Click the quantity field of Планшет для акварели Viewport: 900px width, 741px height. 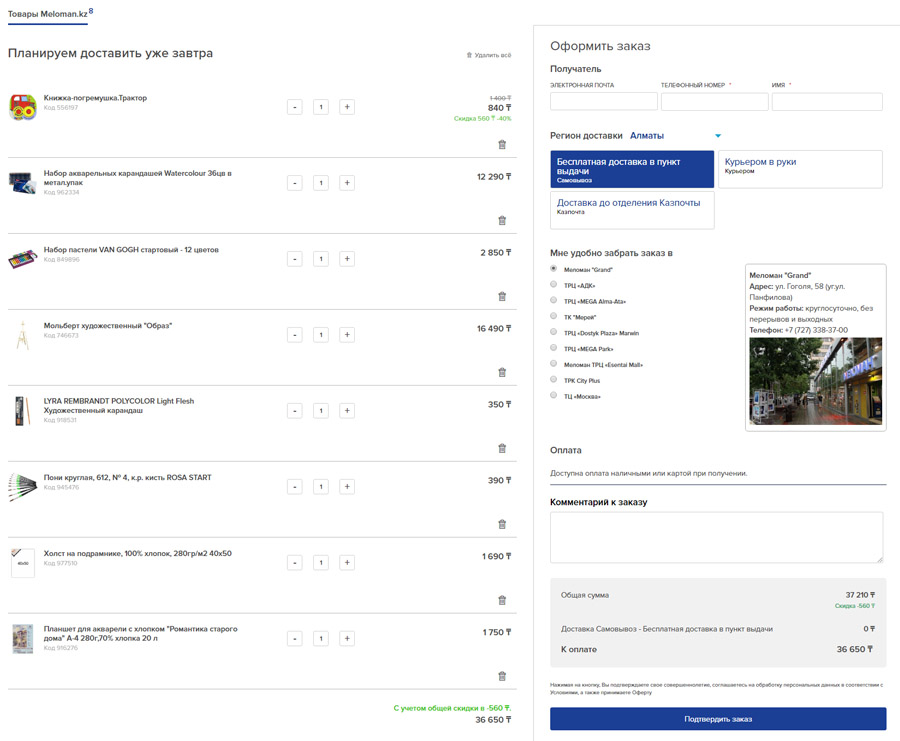tap(321, 639)
